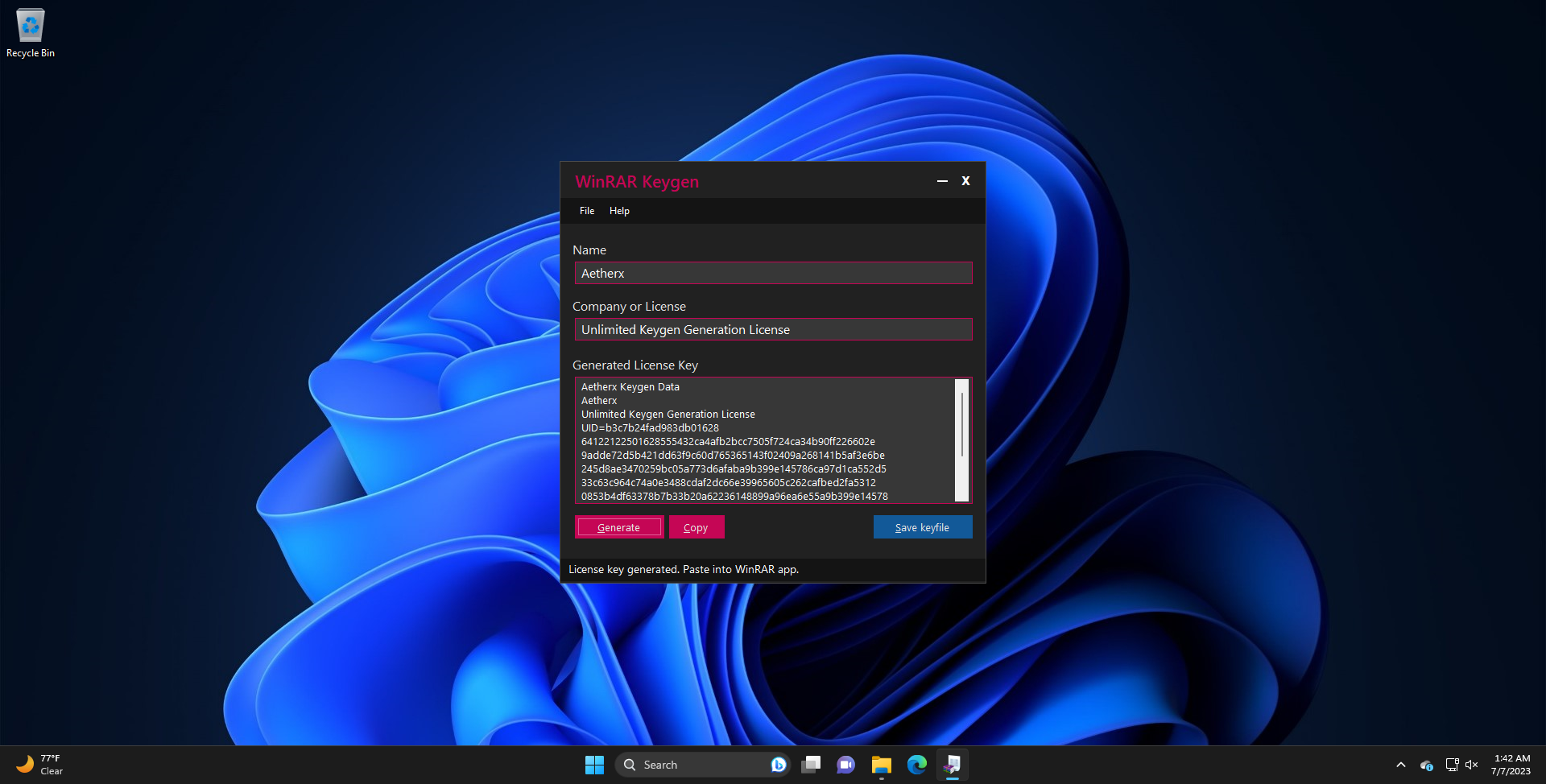
Task: Click the key line starting with 9adde72d5b
Action: (733, 456)
